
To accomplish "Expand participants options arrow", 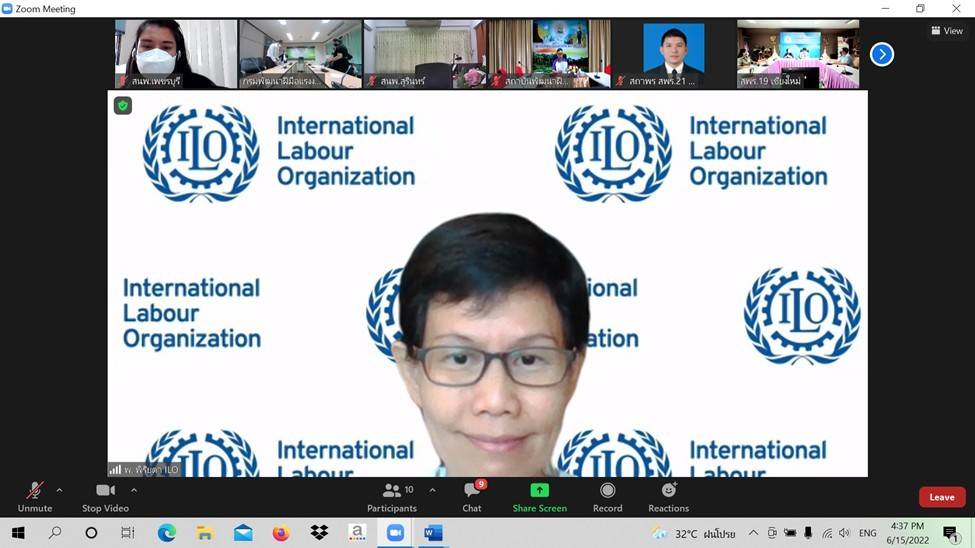I will (432, 490).
